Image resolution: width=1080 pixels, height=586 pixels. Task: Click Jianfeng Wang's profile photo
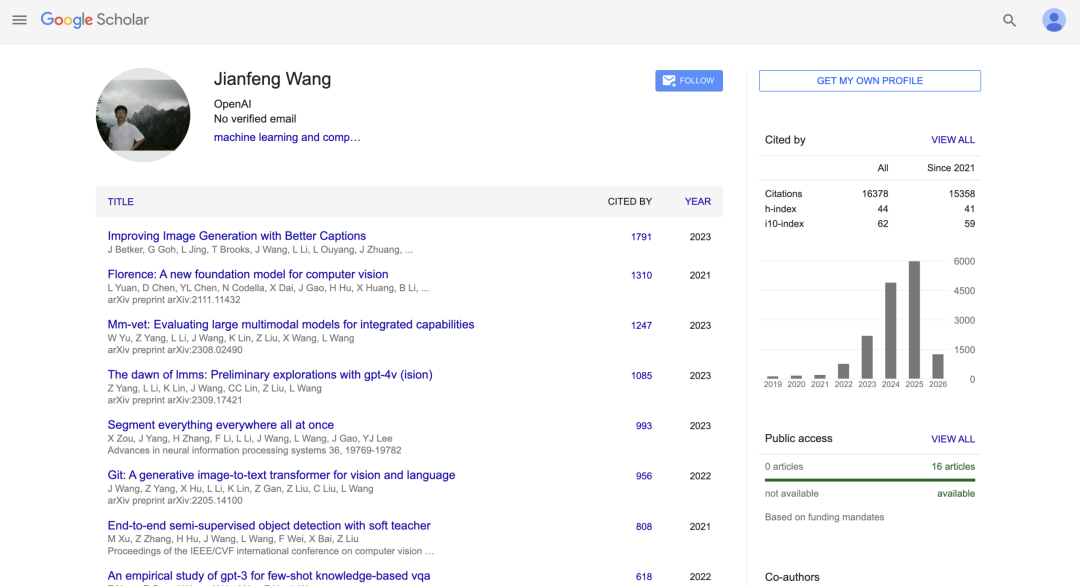[143, 114]
